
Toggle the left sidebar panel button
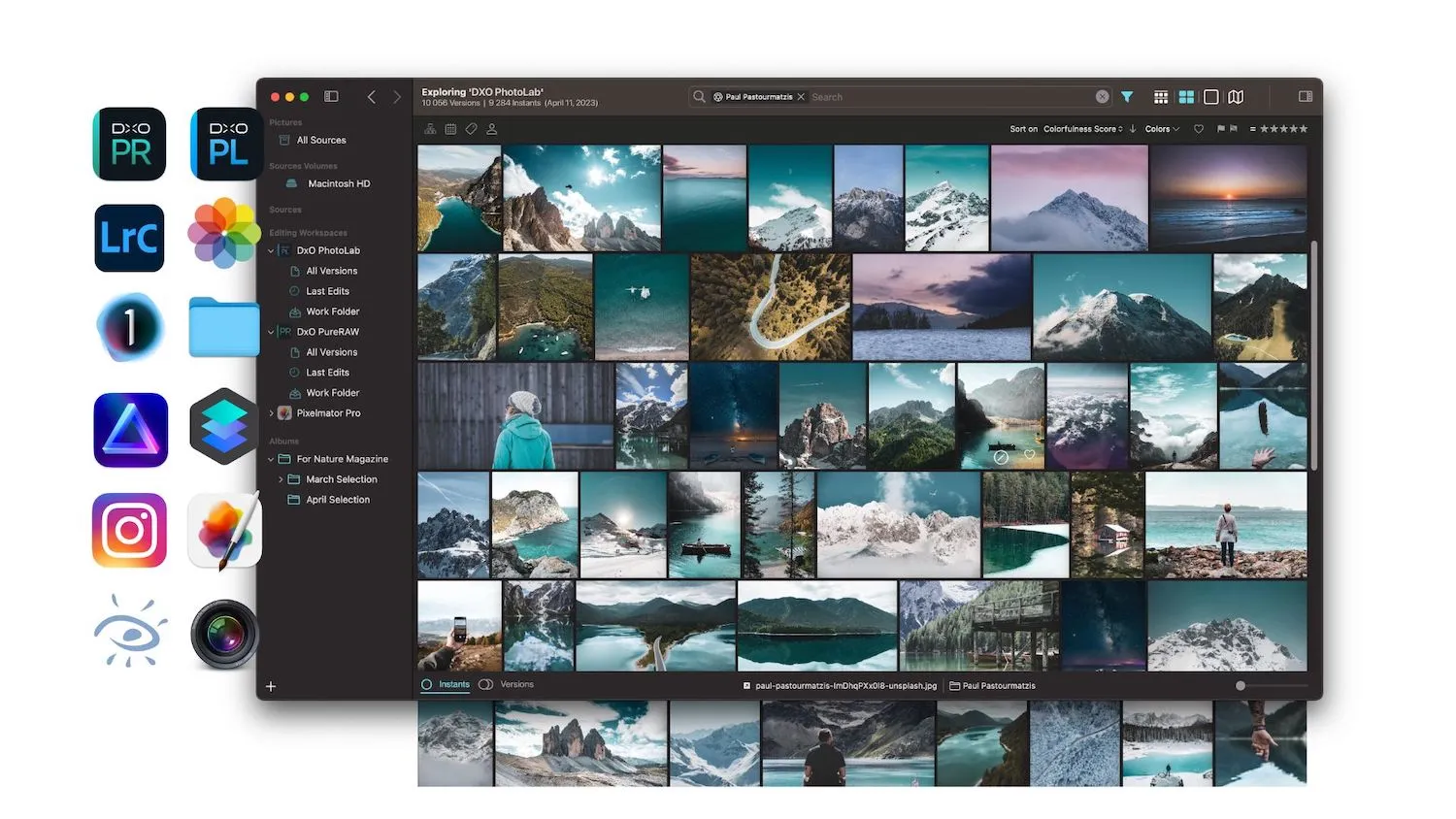[331, 97]
